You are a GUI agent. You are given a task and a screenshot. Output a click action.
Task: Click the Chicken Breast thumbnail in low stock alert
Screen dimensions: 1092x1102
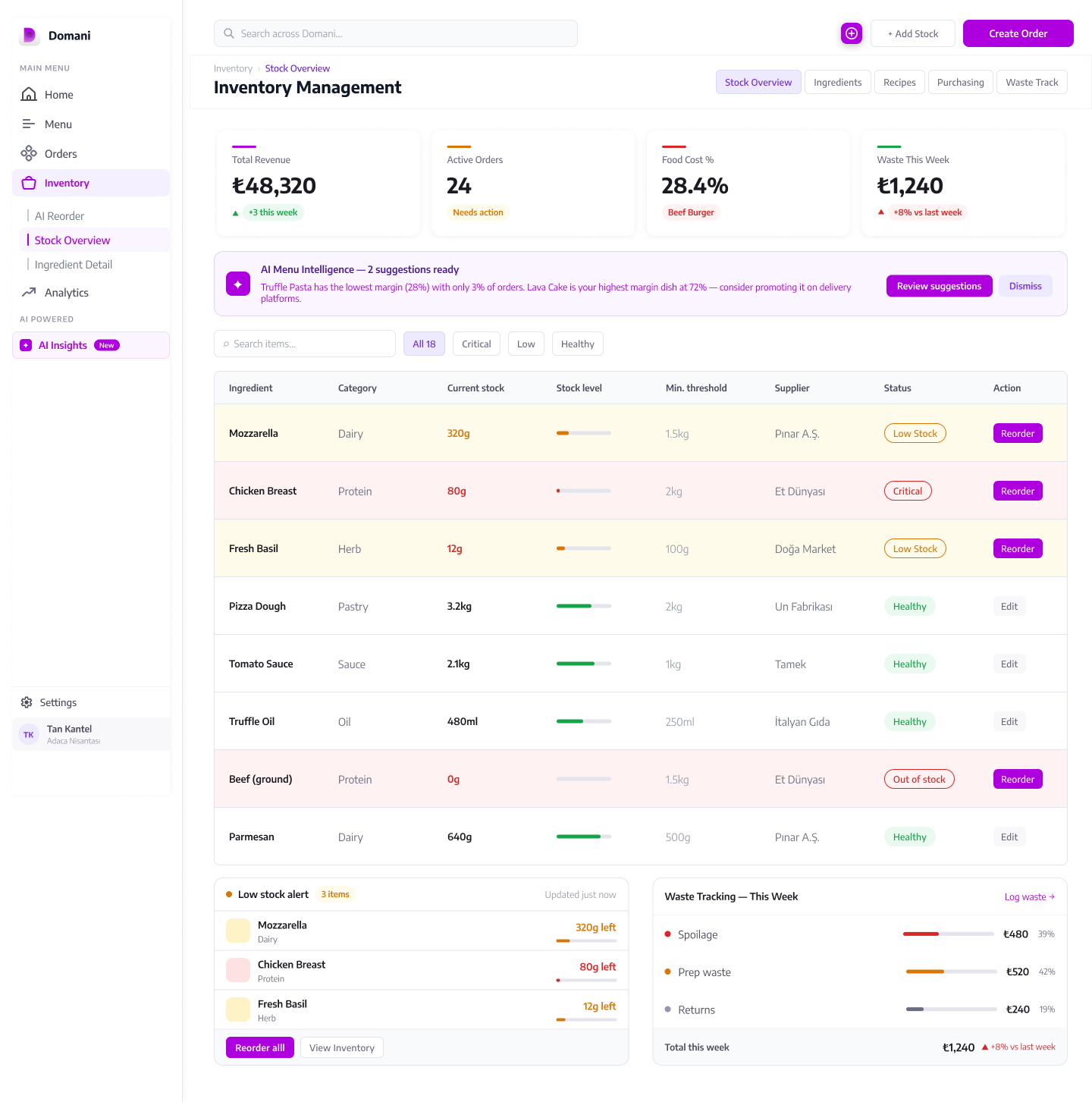tap(238, 970)
